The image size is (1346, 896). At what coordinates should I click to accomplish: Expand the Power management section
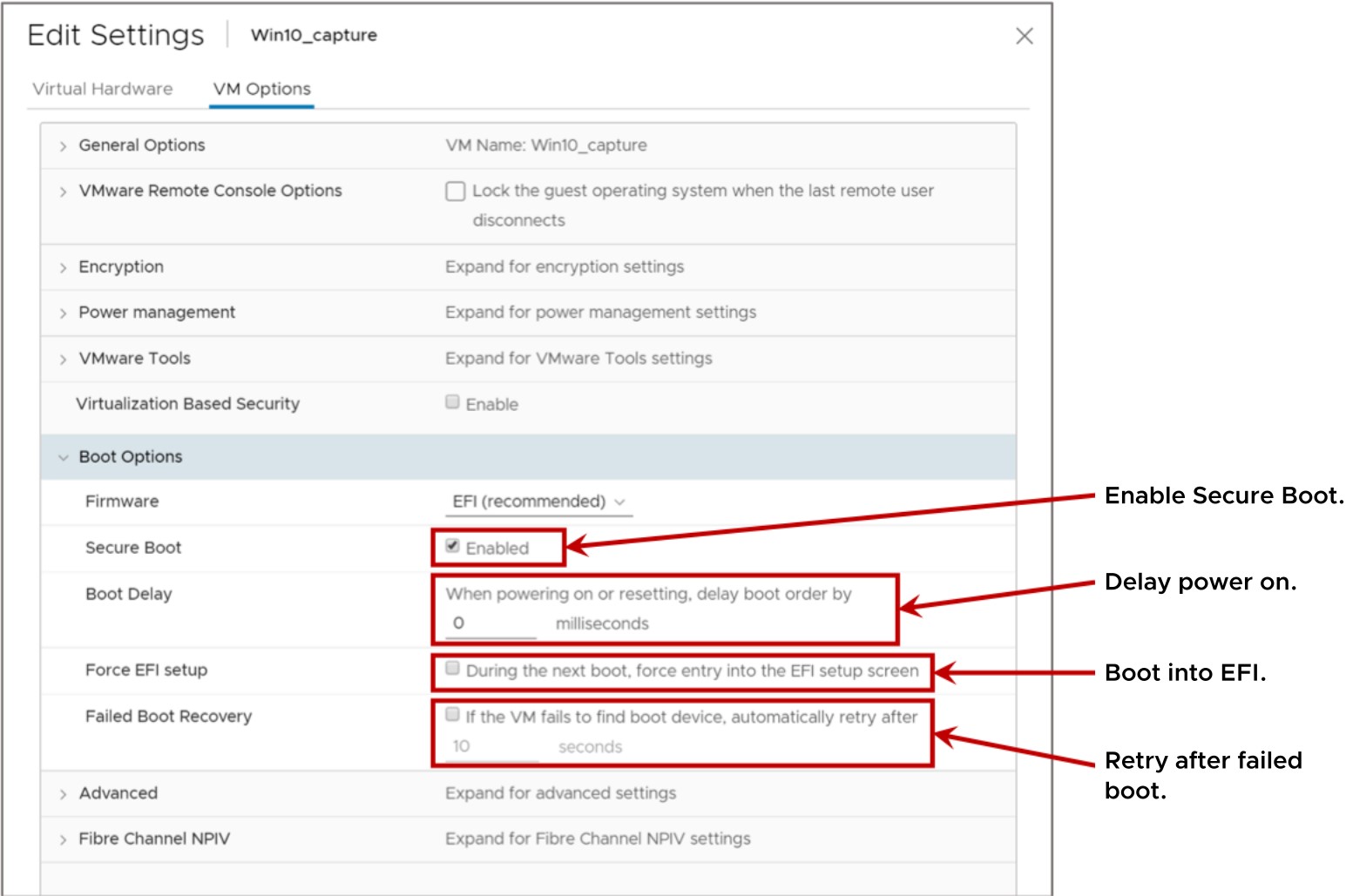(x=63, y=313)
